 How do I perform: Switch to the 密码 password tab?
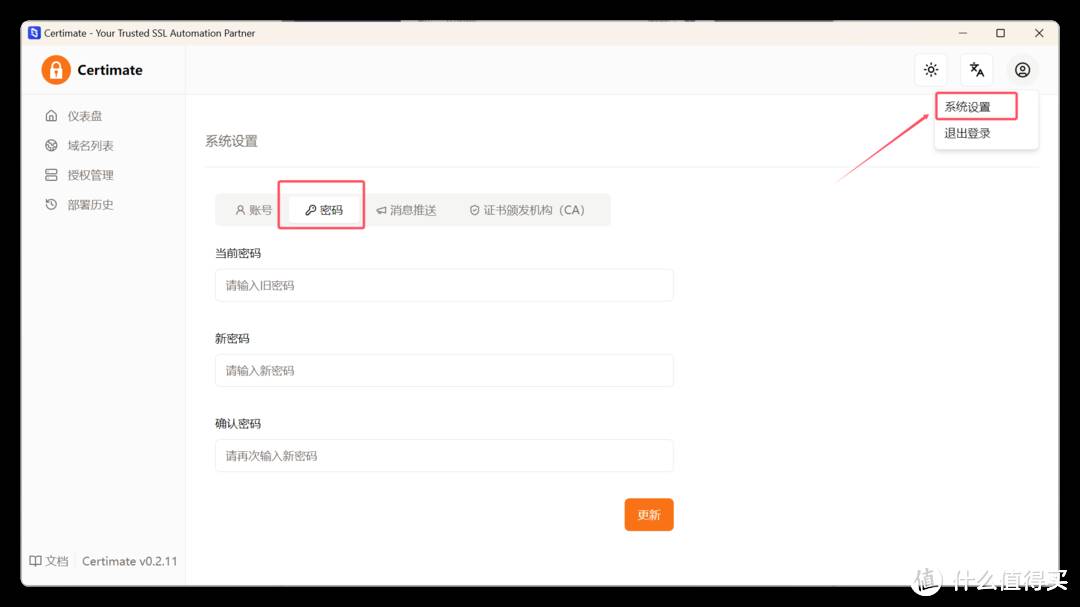coord(324,210)
